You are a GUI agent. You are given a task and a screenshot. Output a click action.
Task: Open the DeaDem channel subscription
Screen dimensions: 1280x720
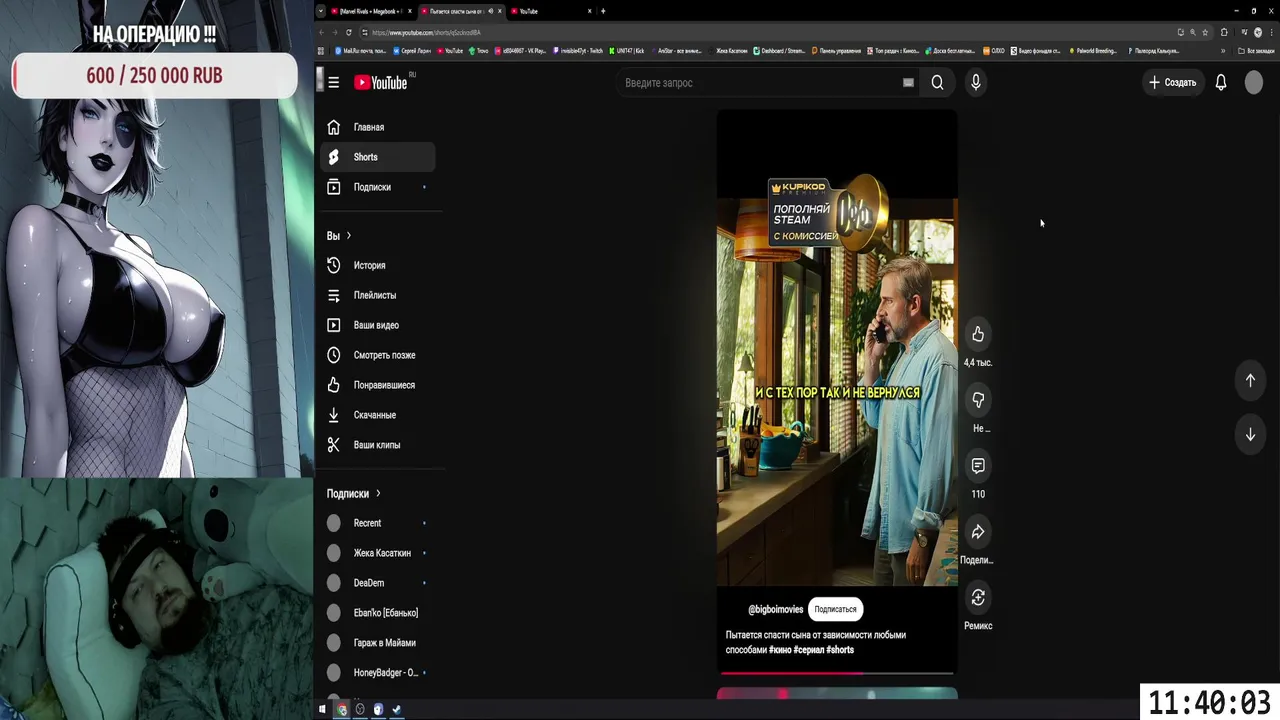click(378, 583)
